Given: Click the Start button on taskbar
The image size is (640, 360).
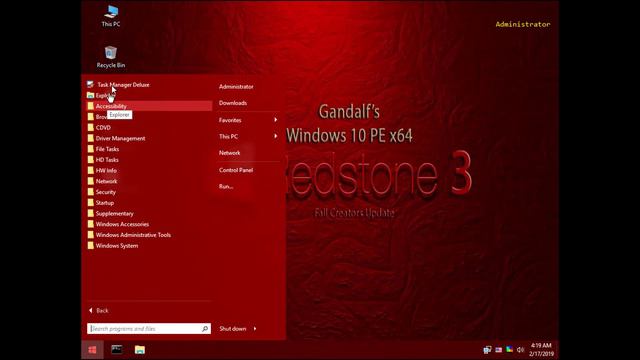Looking at the screenshot, I should click(92, 350).
